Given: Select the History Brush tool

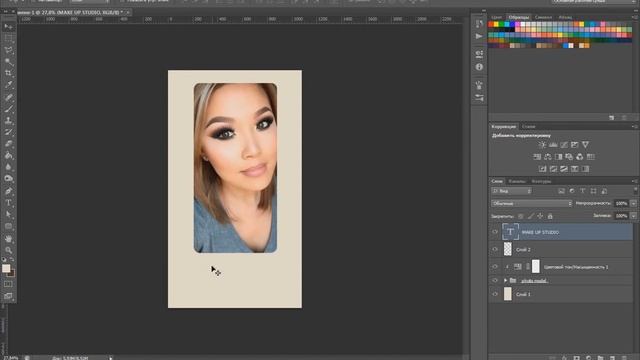Looking at the screenshot, I should click(9, 132).
